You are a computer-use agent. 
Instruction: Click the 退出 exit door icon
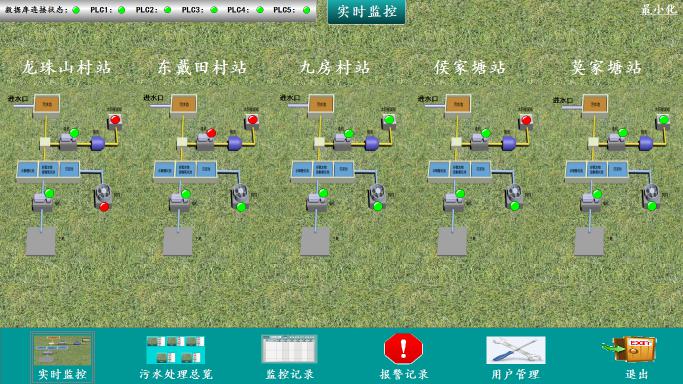[x=630, y=349]
